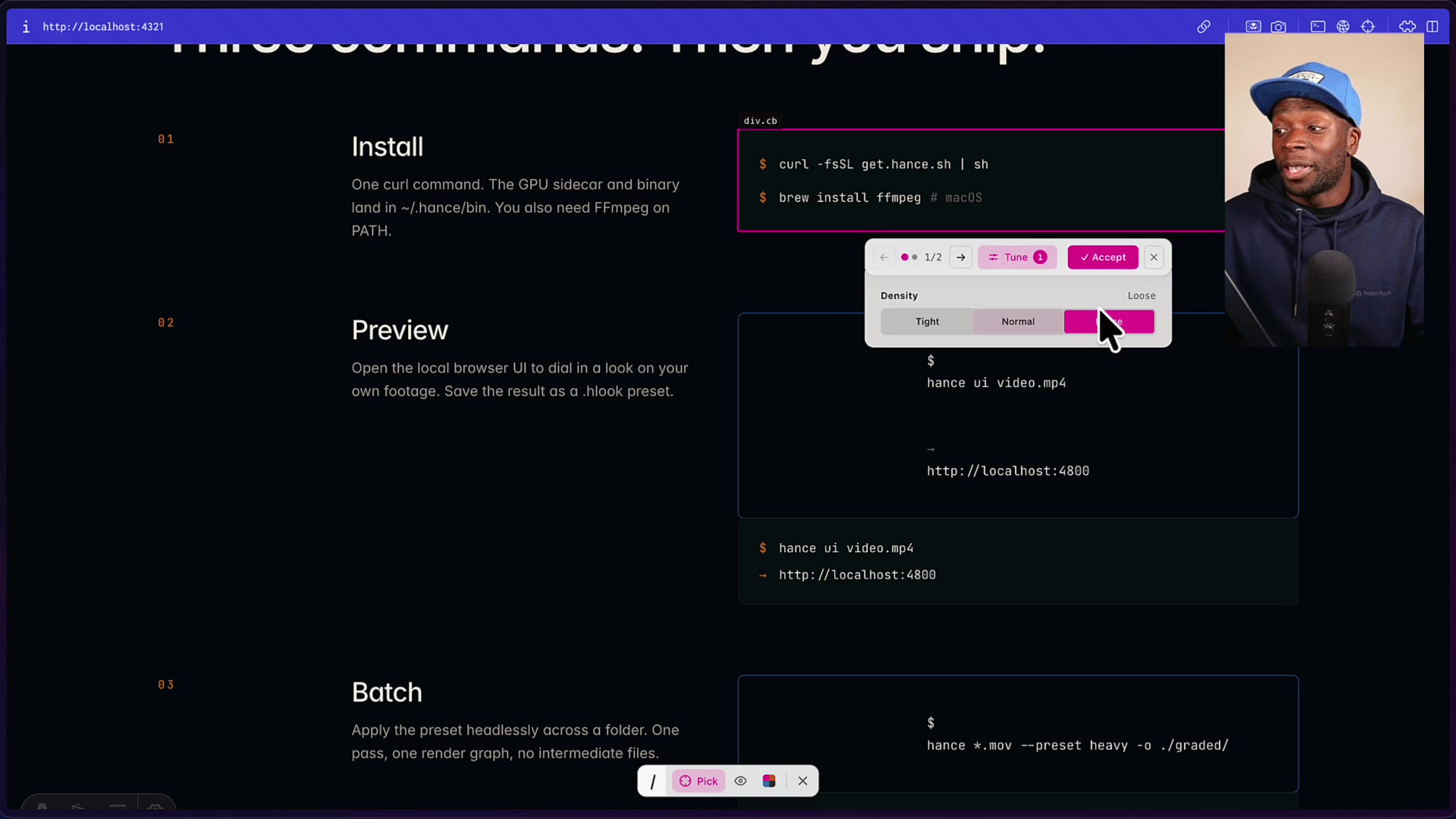
Task: Click Preview description about local browser UI
Action: click(520, 380)
